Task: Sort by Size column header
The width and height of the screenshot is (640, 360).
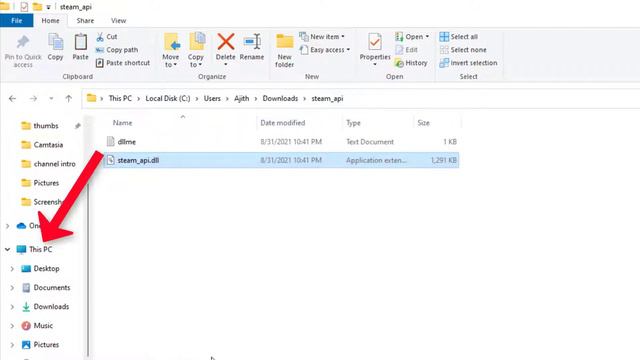Action: (x=423, y=123)
